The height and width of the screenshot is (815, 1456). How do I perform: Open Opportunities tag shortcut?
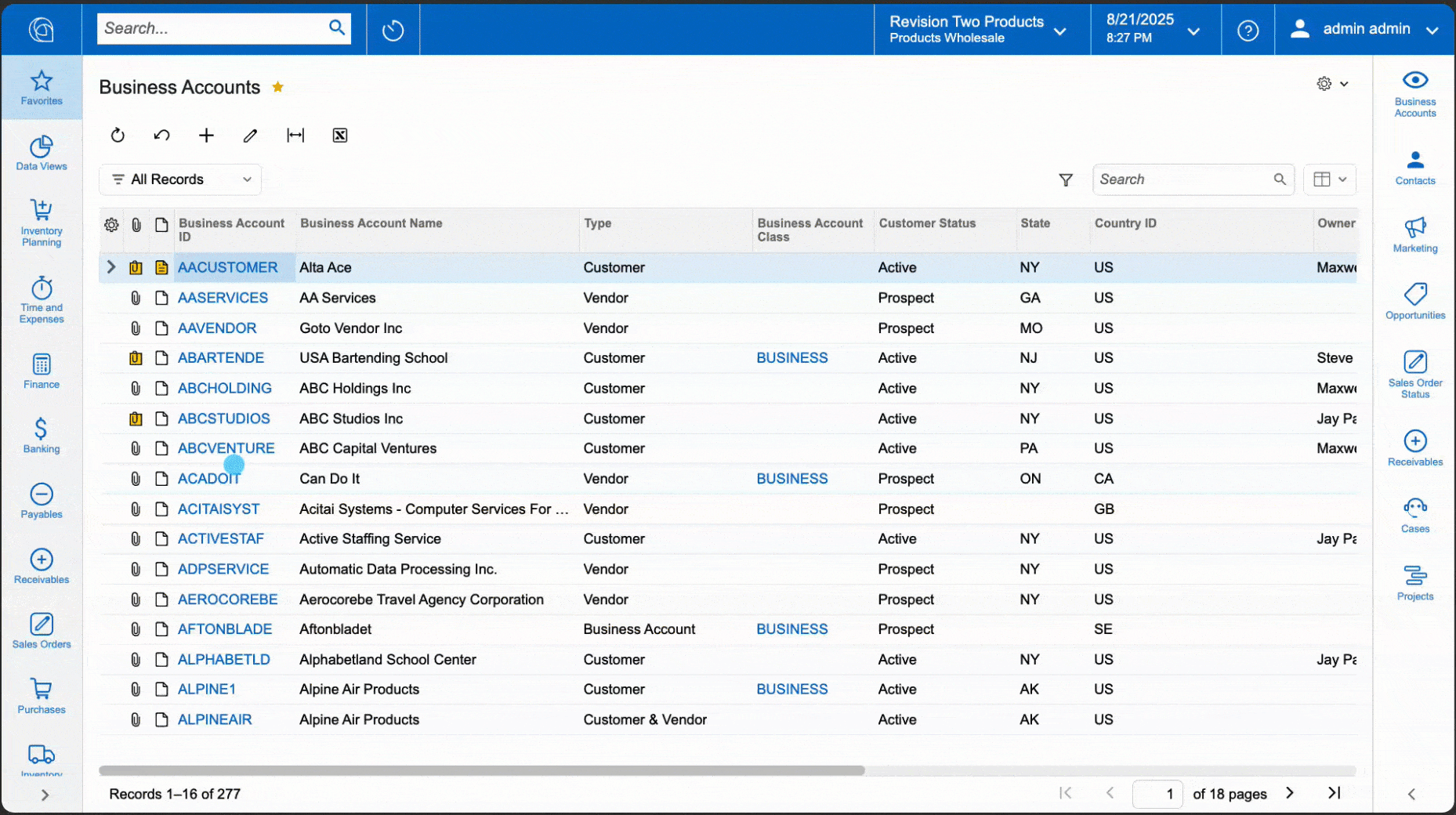tap(1414, 302)
